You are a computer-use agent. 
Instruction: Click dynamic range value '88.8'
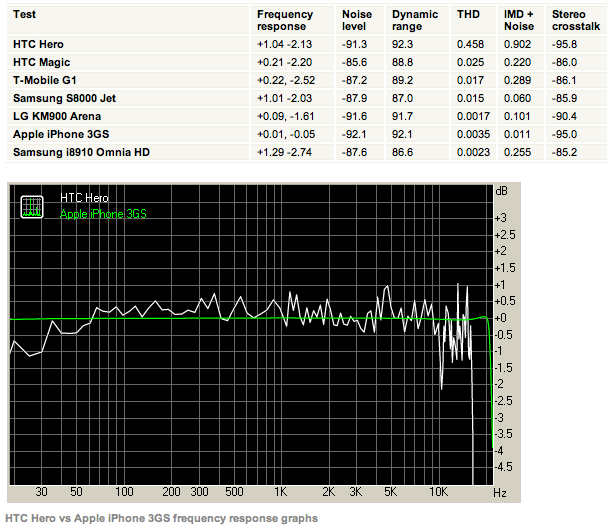pyautogui.click(x=402, y=62)
